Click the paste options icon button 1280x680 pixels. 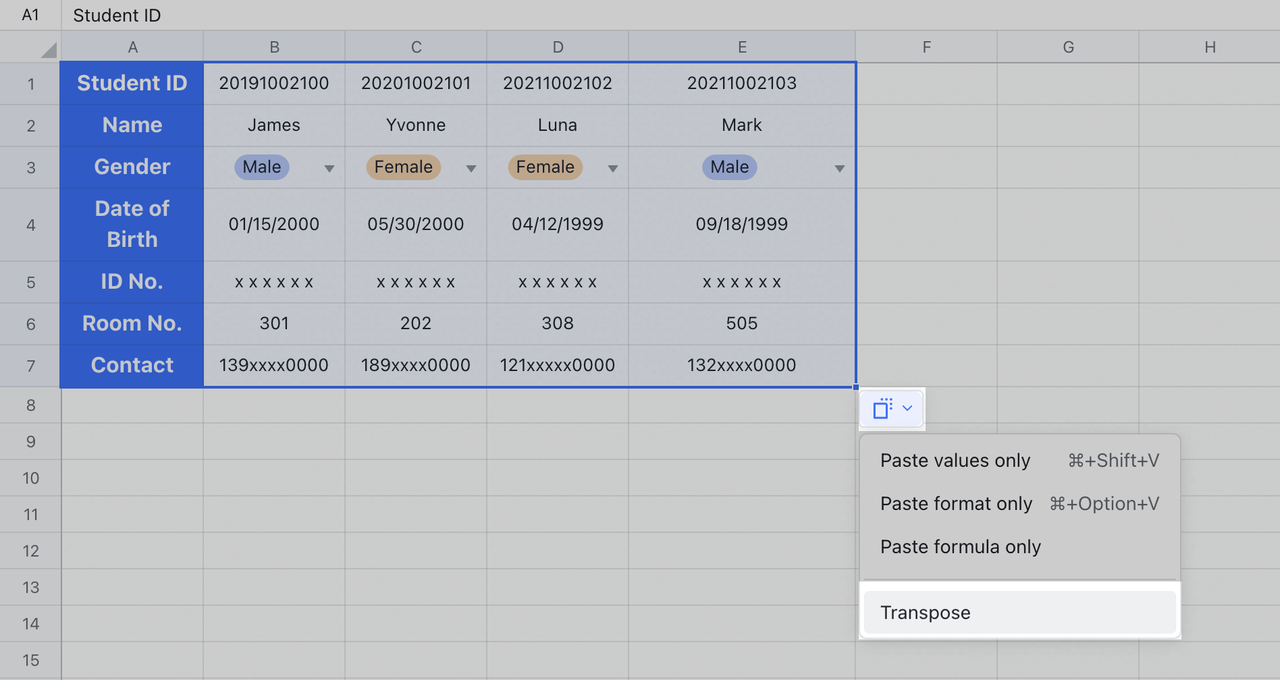pyautogui.click(x=891, y=409)
